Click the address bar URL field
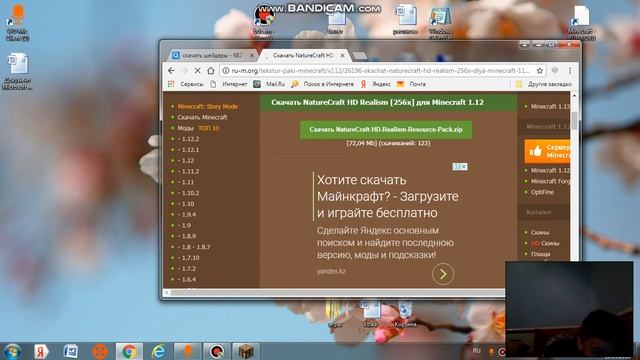Viewport: 640px width, 360px height. 380,71
